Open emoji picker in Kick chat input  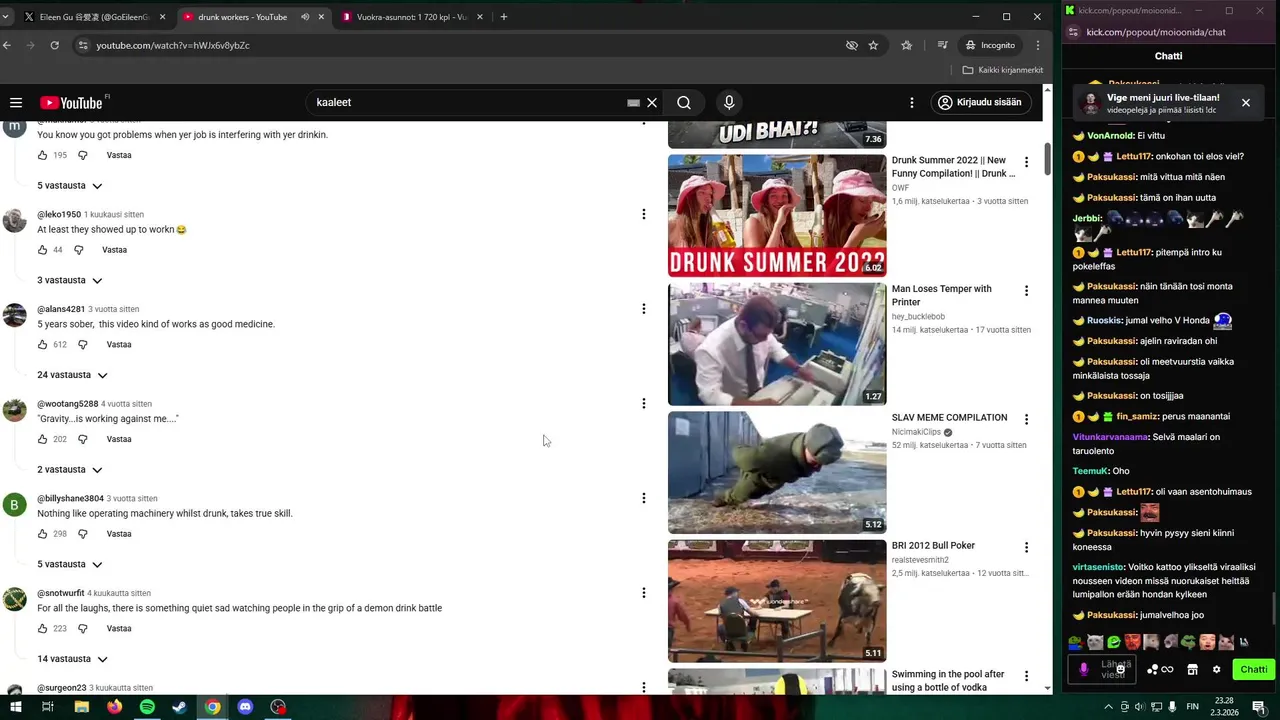pos(1120,669)
